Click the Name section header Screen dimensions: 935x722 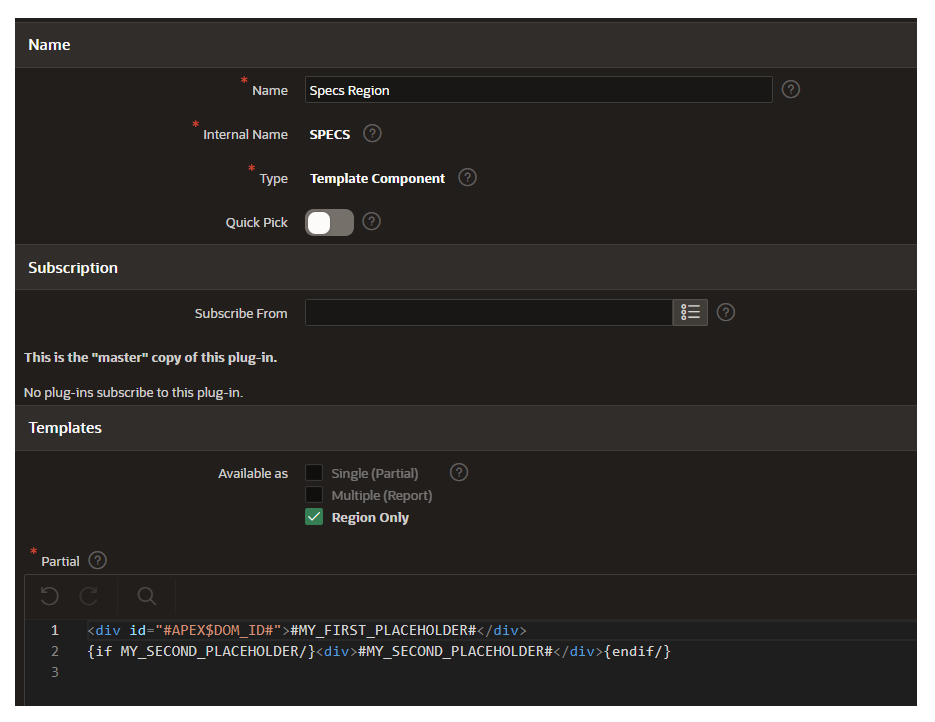click(466, 45)
